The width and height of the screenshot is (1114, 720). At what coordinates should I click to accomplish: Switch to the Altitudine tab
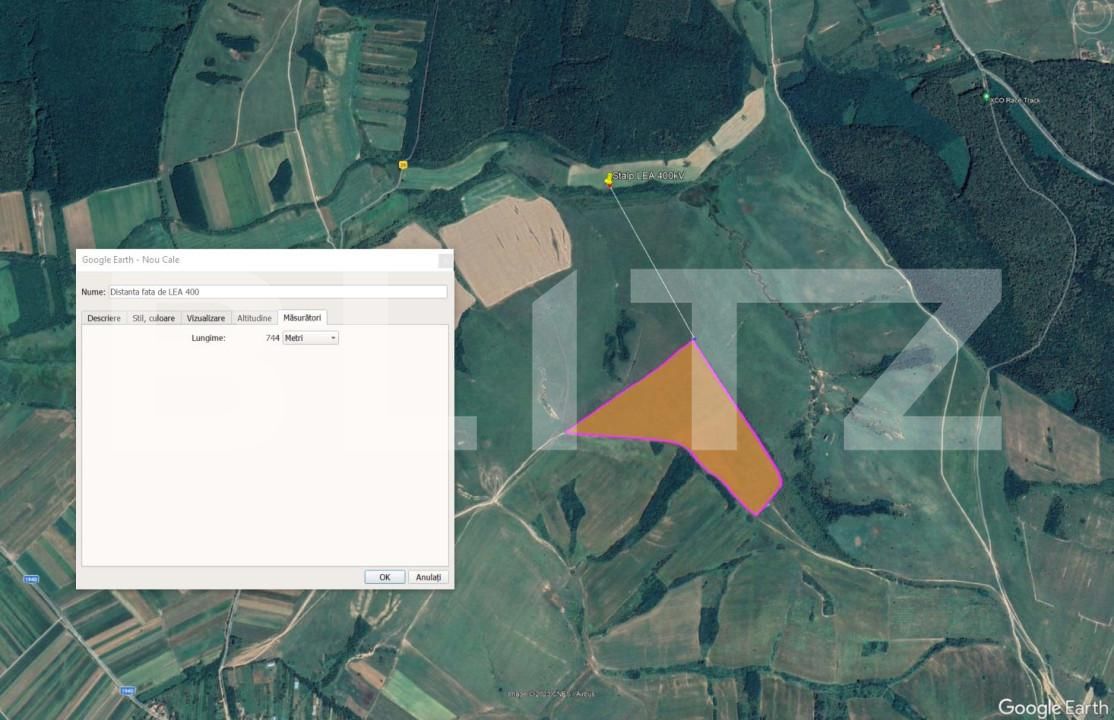tap(256, 317)
